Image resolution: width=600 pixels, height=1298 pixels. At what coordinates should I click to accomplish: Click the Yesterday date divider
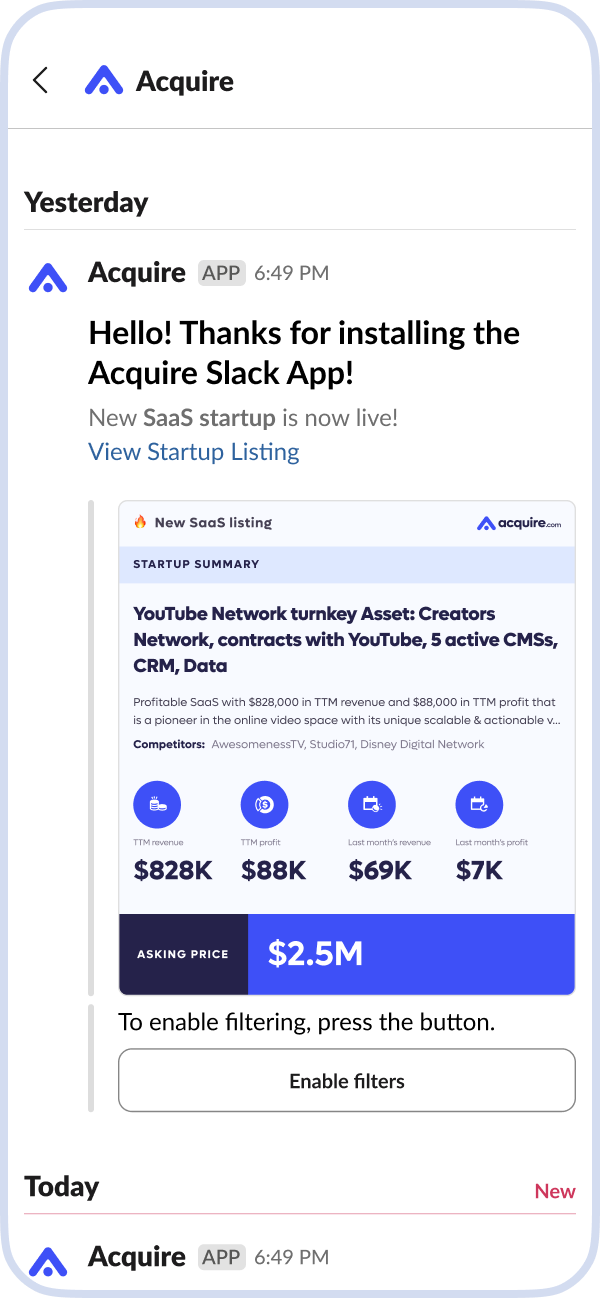click(x=86, y=202)
